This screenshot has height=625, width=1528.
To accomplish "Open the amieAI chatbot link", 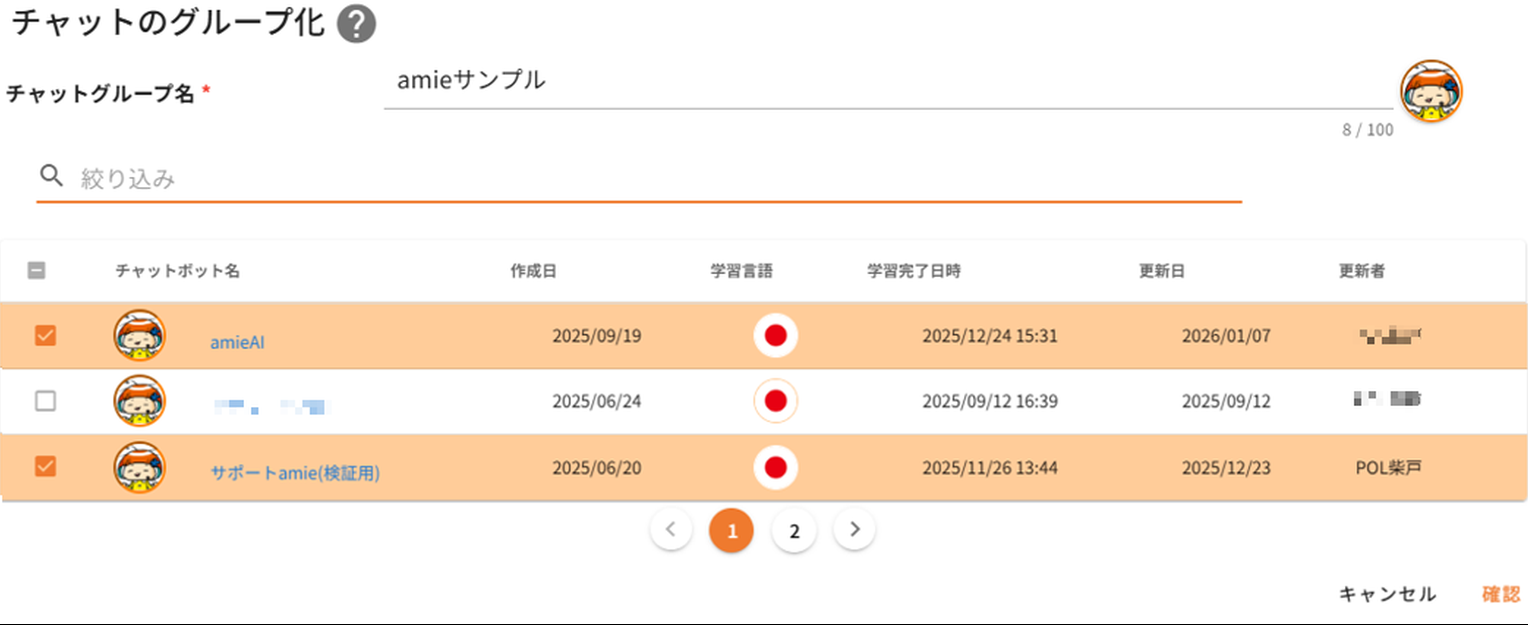I will [x=237, y=342].
